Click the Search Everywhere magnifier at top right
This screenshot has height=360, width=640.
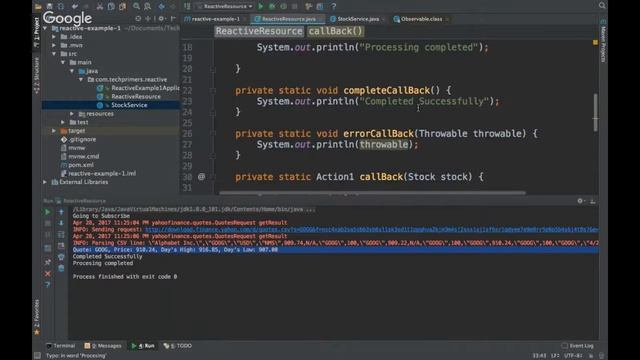[x=602, y=6]
